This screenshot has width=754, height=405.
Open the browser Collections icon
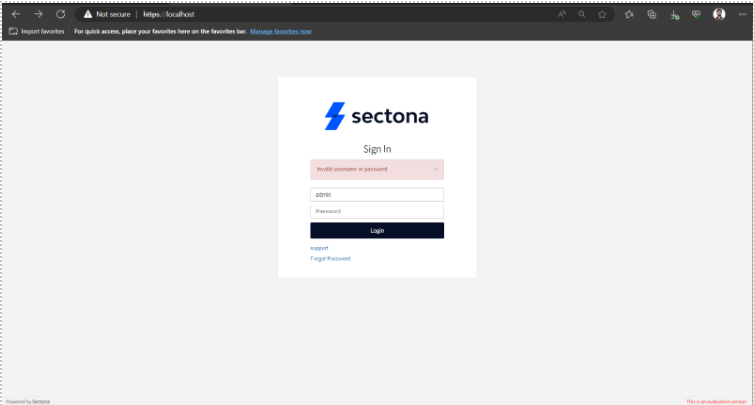tap(652, 15)
